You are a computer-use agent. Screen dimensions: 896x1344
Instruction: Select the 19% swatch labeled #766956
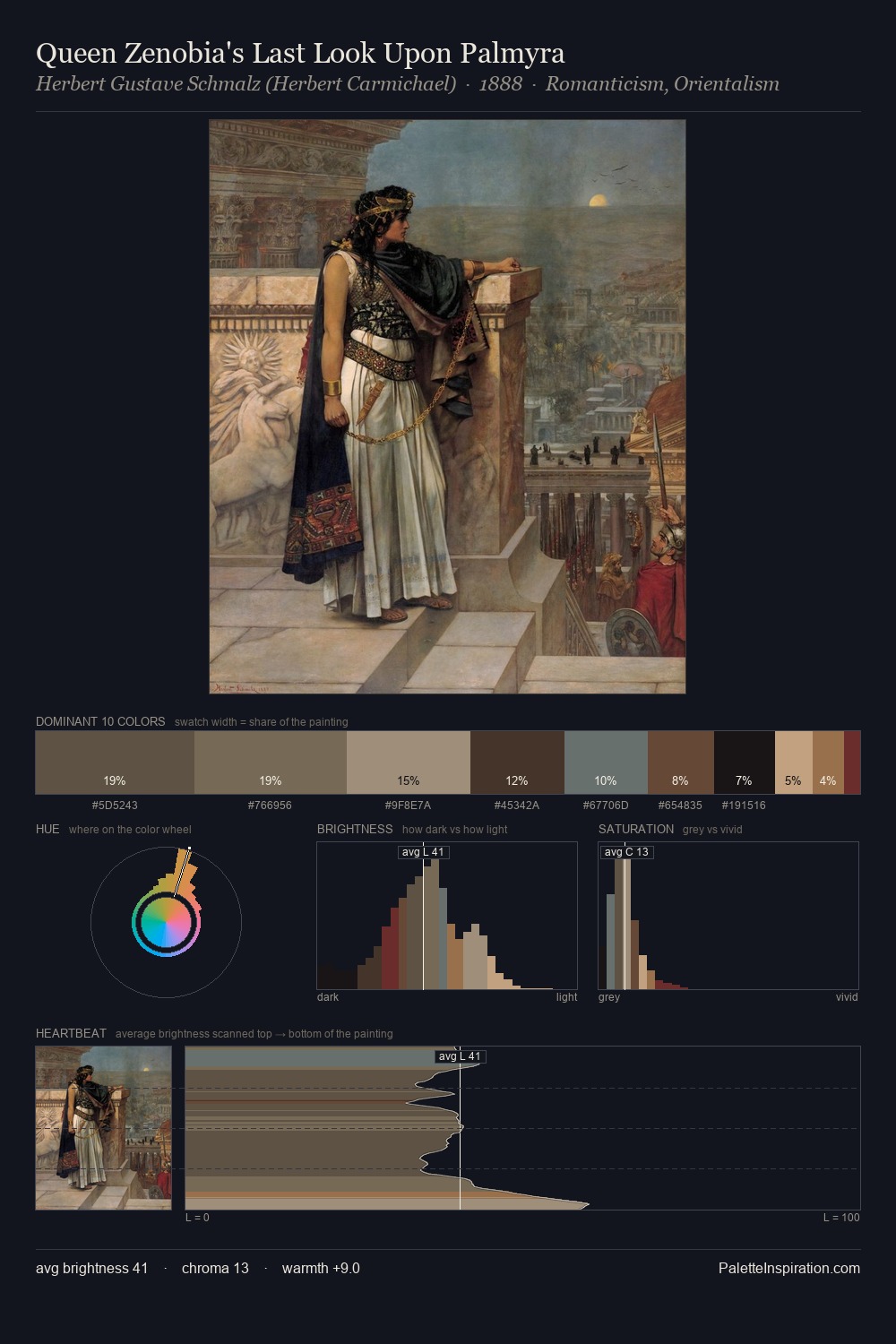coord(271,762)
